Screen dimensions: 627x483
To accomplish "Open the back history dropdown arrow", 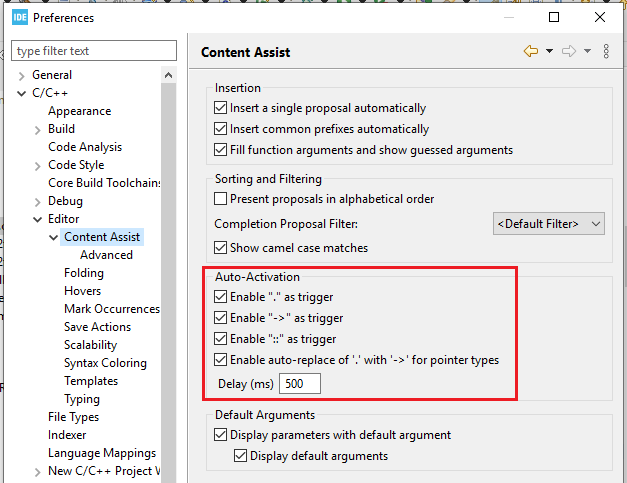I will (x=549, y=52).
